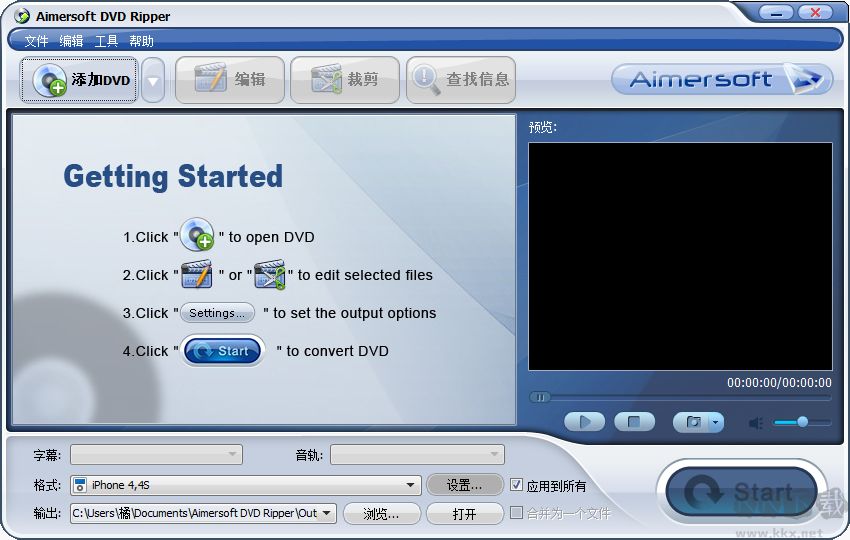
Task: Click the app icon in title bar
Action: (x=22, y=16)
